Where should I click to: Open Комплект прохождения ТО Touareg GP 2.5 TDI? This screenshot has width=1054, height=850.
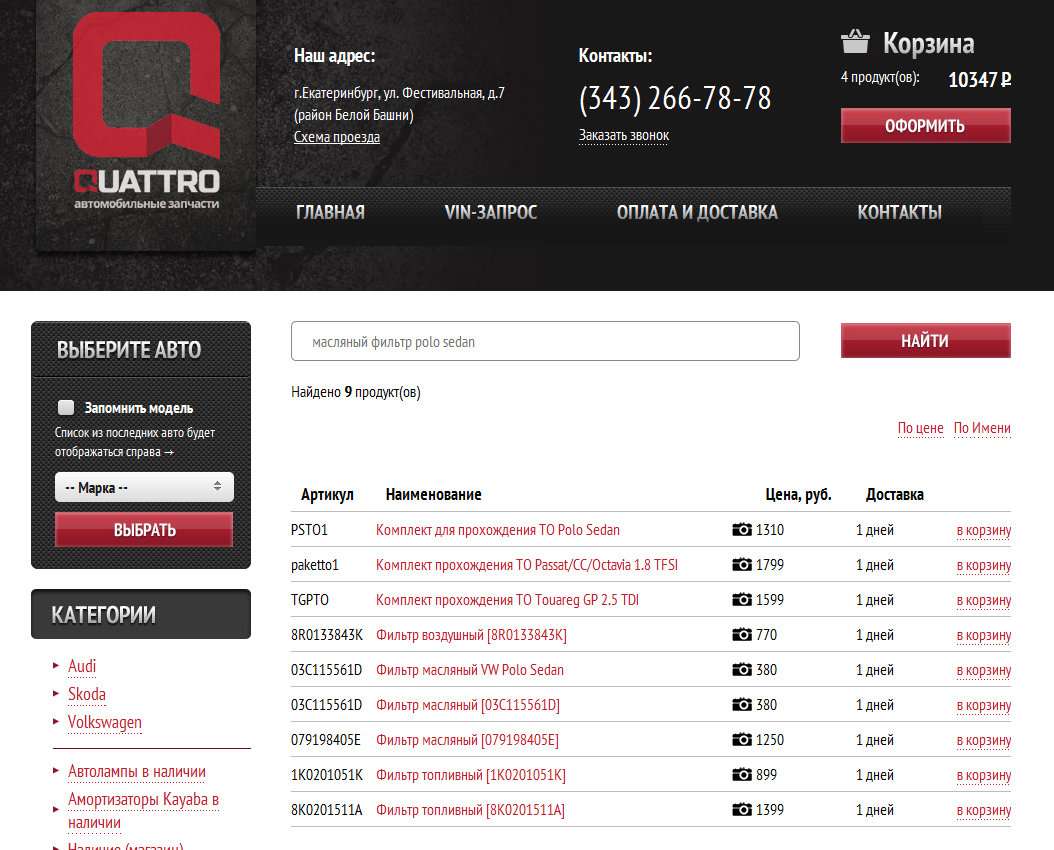tap(507, 599)
